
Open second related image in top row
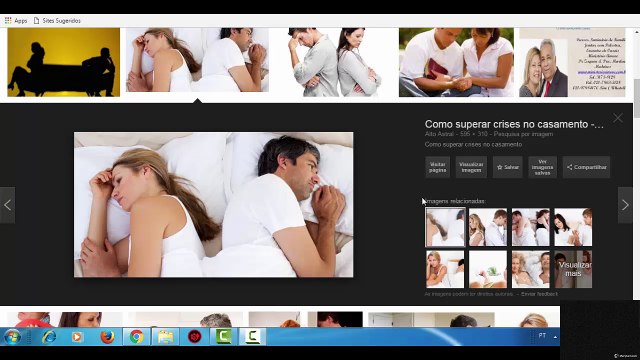488,227
